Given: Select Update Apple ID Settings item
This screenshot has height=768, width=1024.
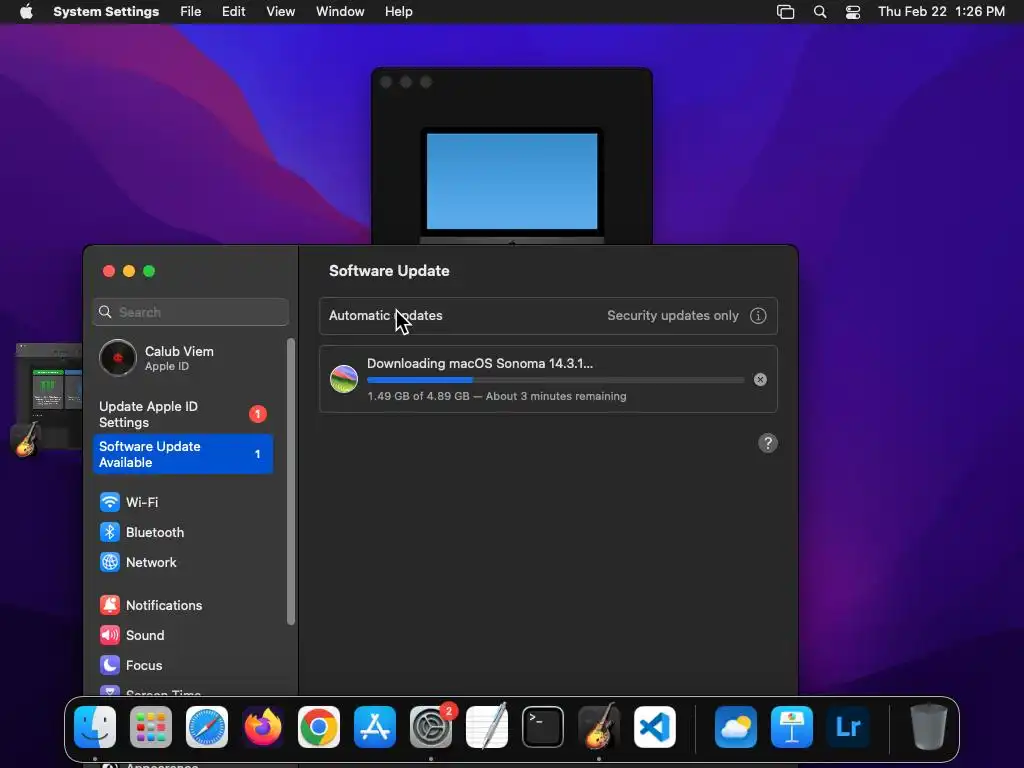Looking at the screenshot, I should pos(183,414).
